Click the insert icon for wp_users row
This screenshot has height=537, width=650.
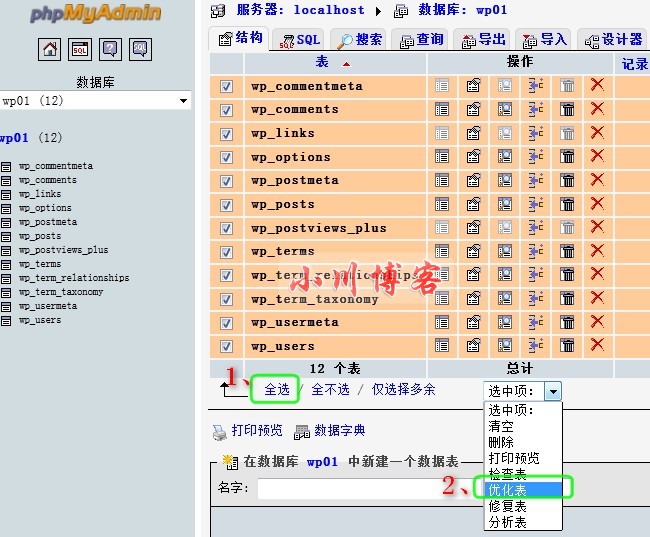click(536, 345)
